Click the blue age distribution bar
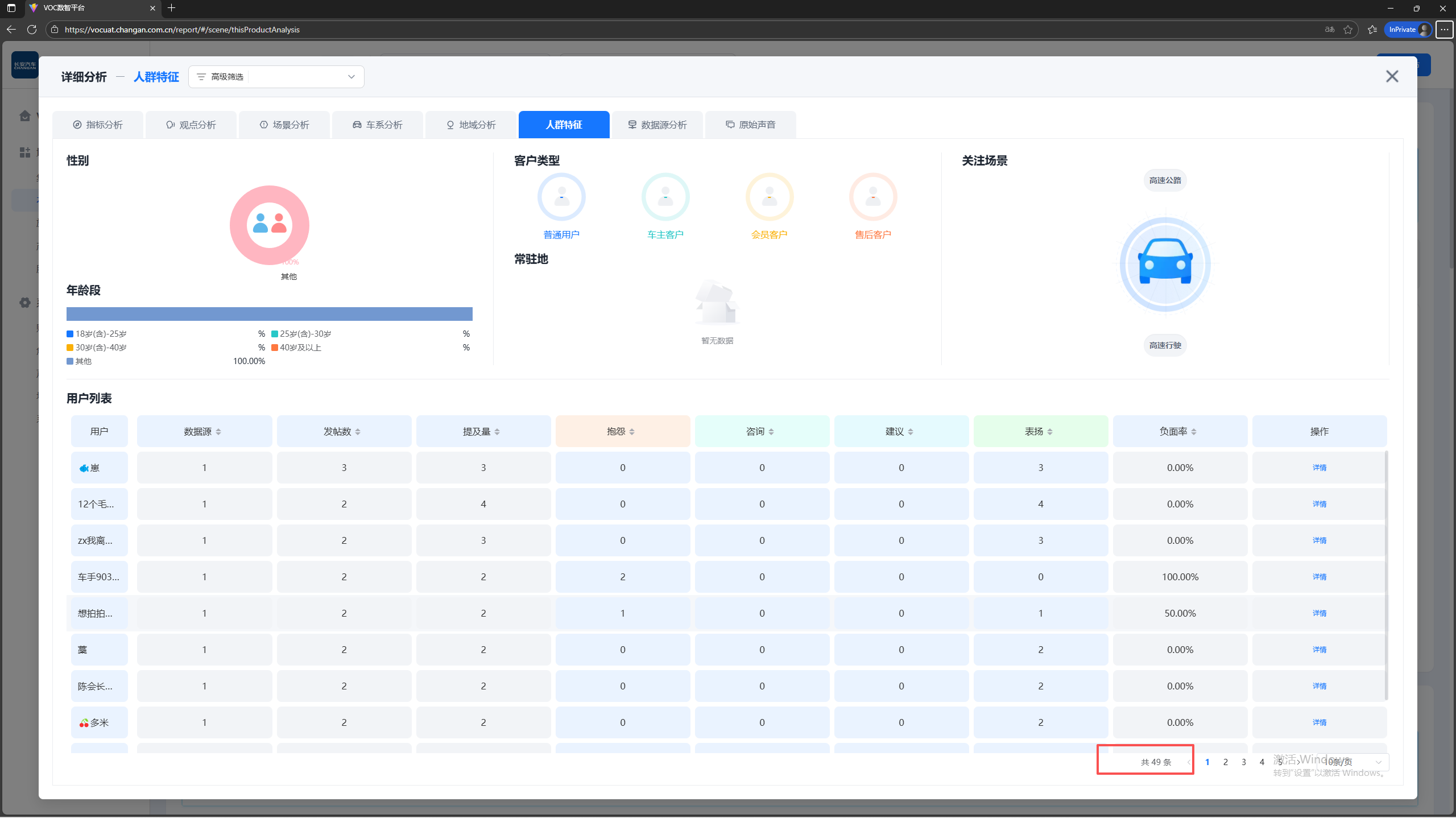The height and width of the screenshot is (818, 1456). (x=269, y=314)
